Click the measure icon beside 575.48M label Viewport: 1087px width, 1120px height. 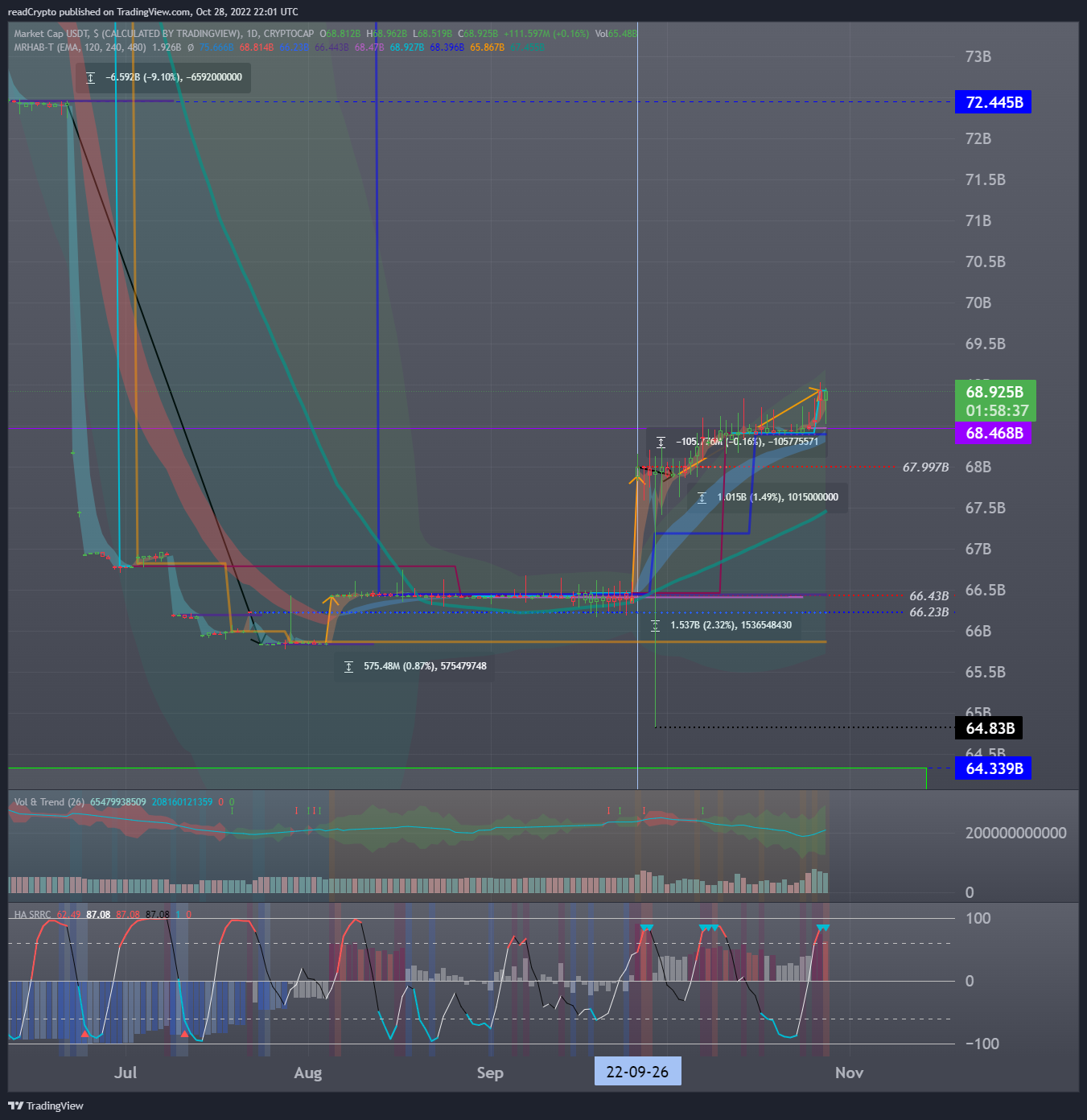(x=348, y=666)
